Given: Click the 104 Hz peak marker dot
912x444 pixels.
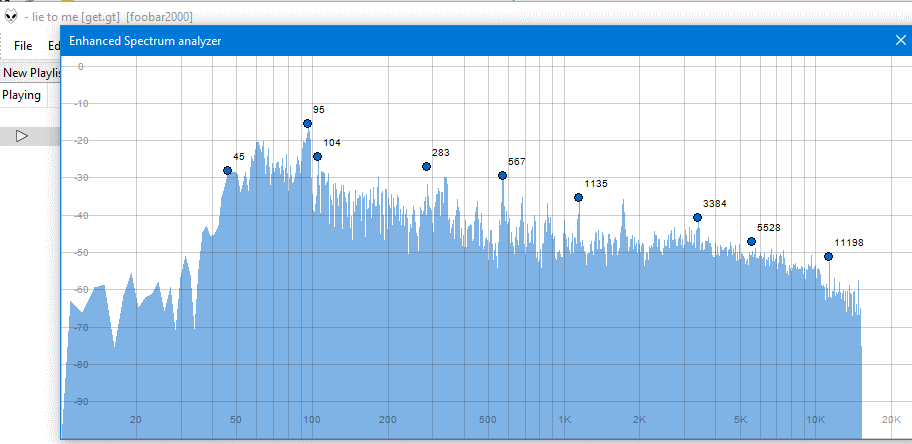Looking at the screenshot, I should [318, 157].
